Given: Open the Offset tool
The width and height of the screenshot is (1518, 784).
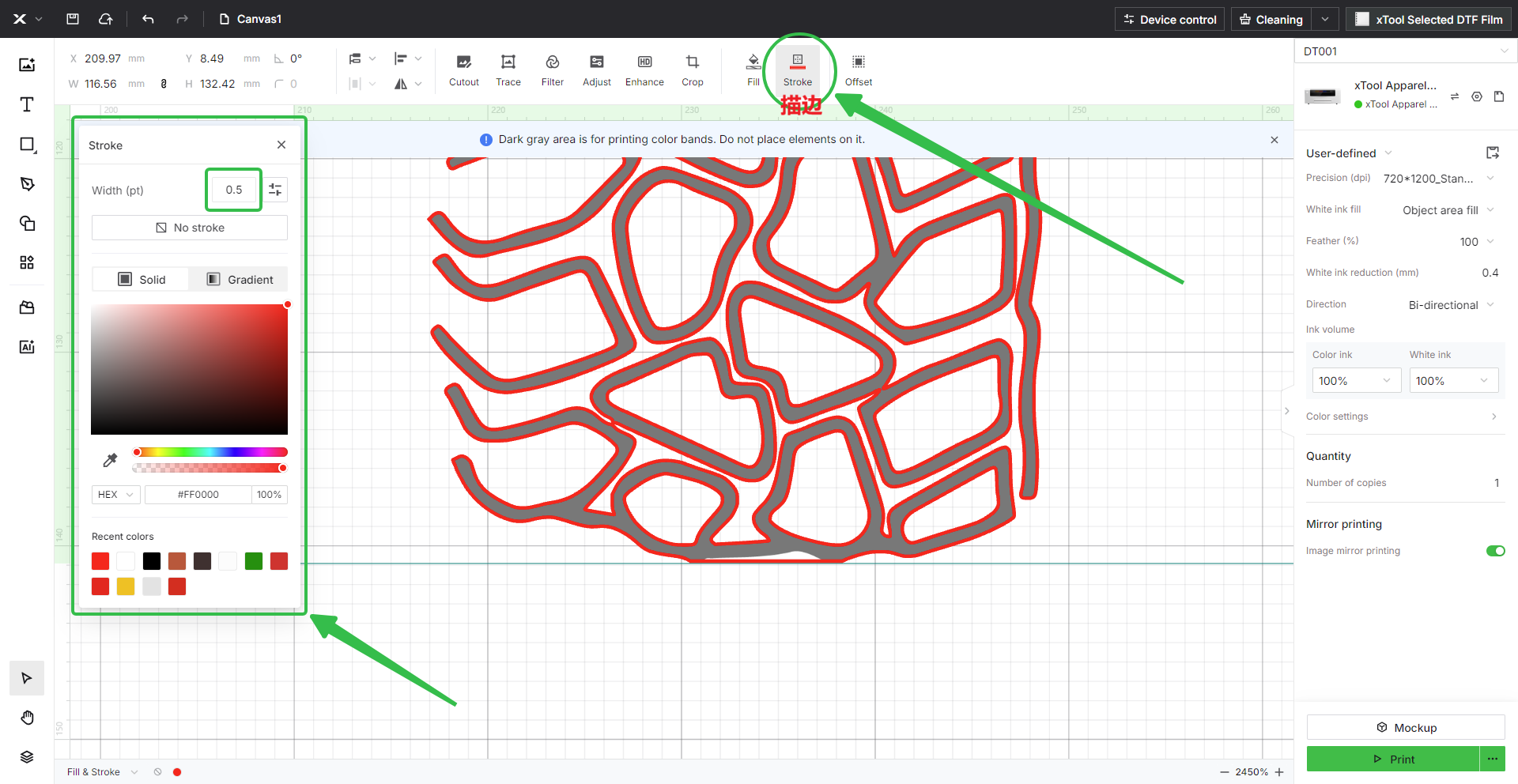Looking at the screenshot, I should tap(858, 70).
